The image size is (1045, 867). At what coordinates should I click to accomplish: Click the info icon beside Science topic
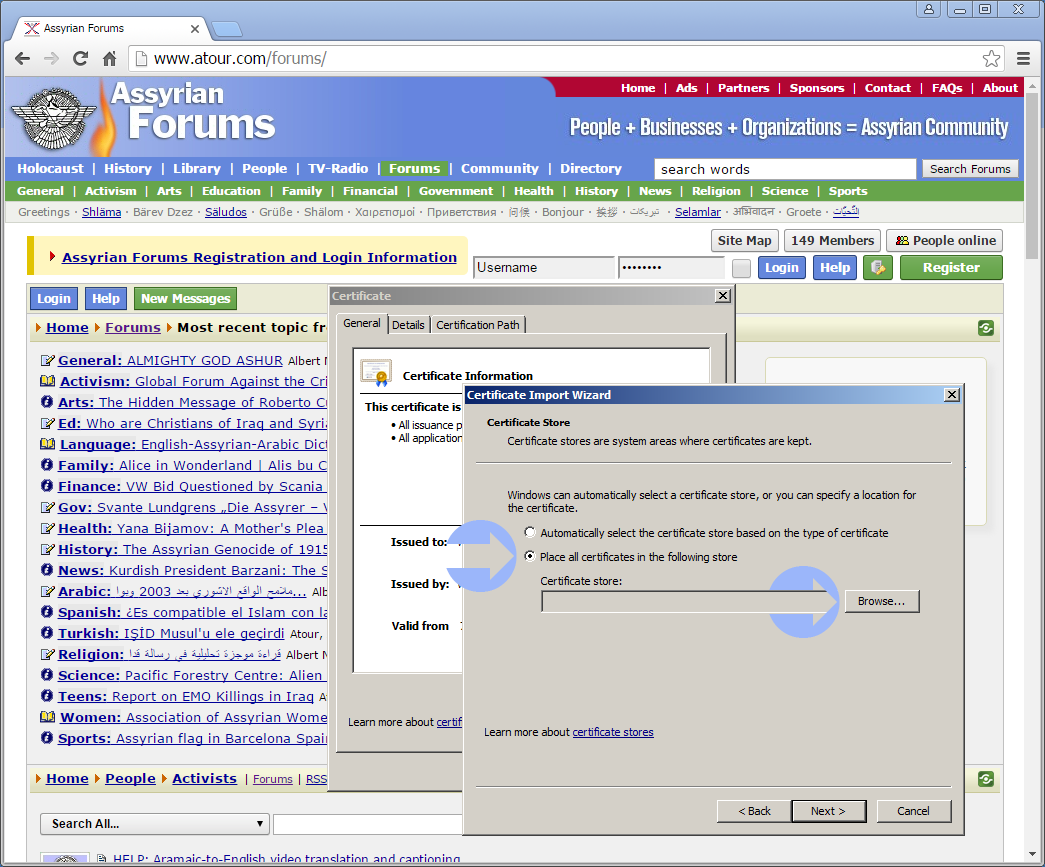(x=47, y=675)
